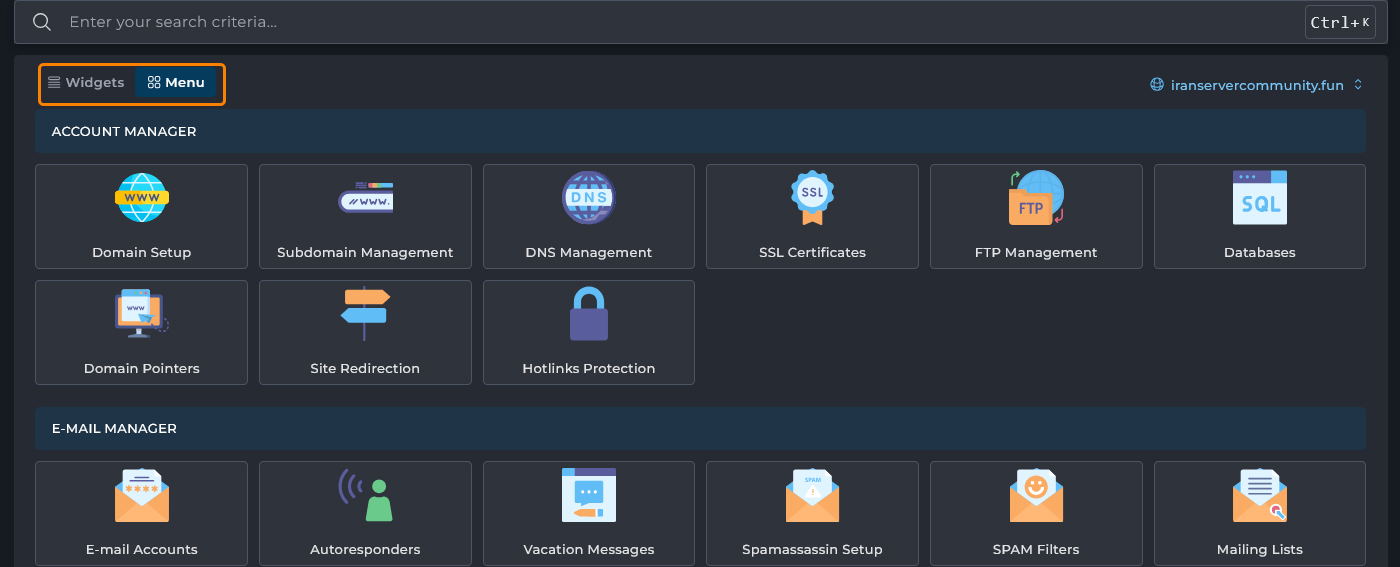
Task: Open SSL Certificates badge icon
Action: [812, 198]
